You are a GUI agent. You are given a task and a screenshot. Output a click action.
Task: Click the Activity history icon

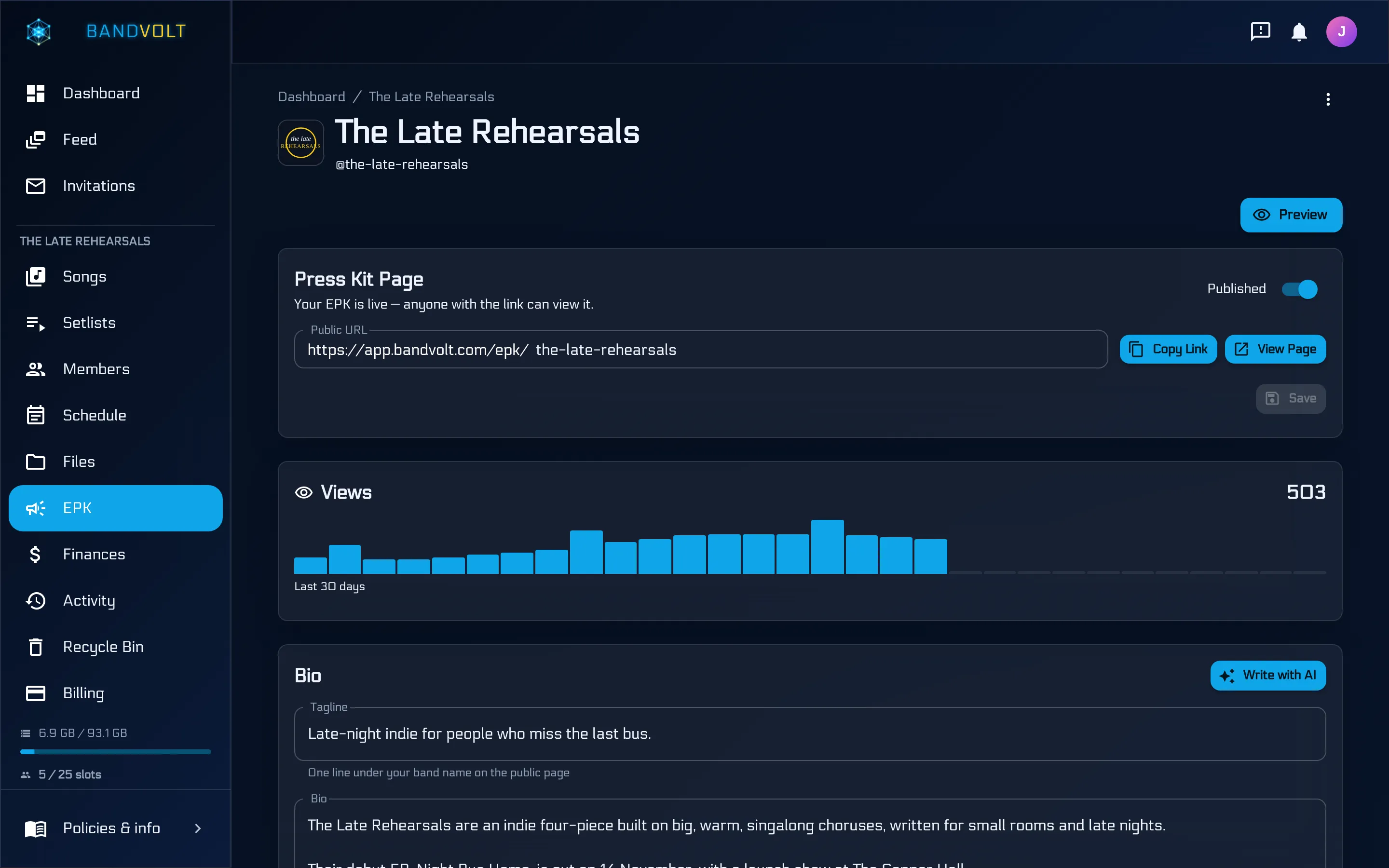pyautogui.click(x=36, y=600)
